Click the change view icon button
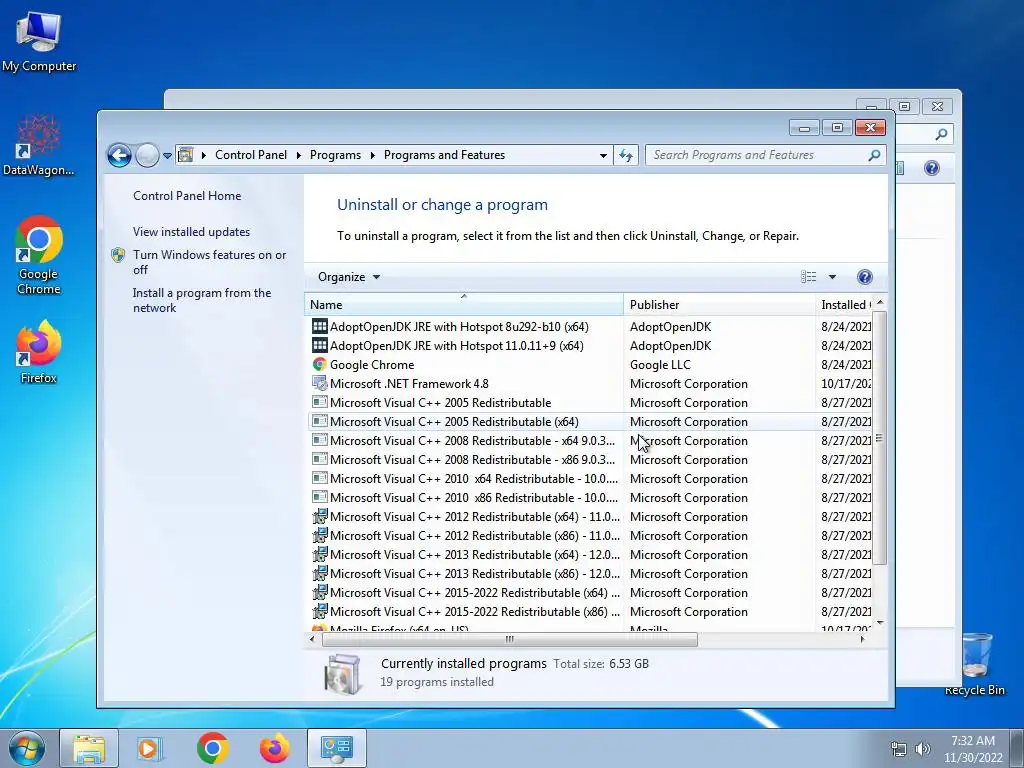This screenshot has width=1024, height=768. [x=808, y=277]
